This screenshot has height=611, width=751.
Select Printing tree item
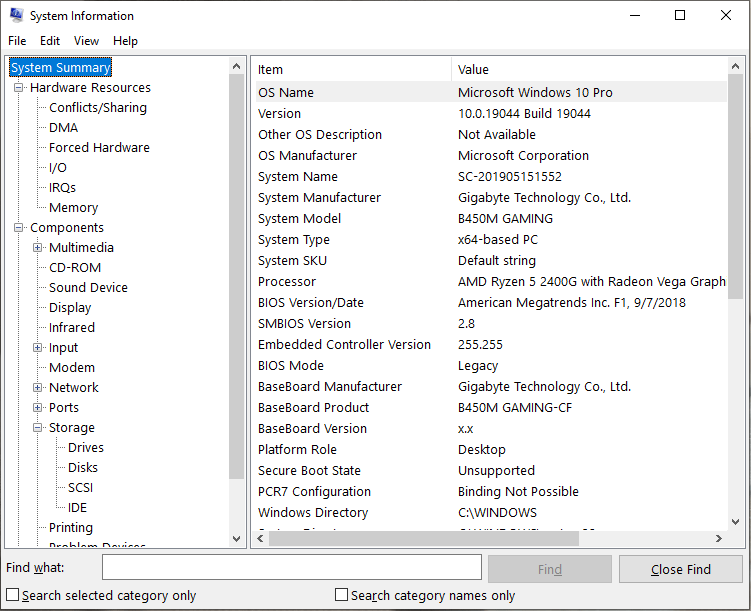71,528
